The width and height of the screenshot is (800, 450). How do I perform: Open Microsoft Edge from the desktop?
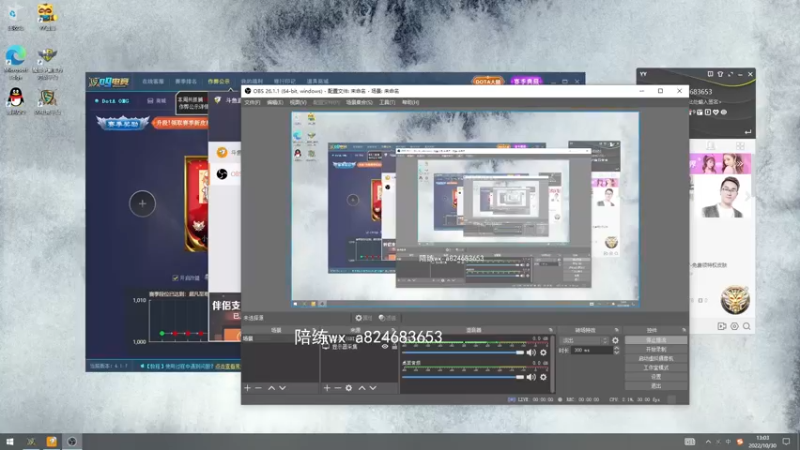pos(16,56)
